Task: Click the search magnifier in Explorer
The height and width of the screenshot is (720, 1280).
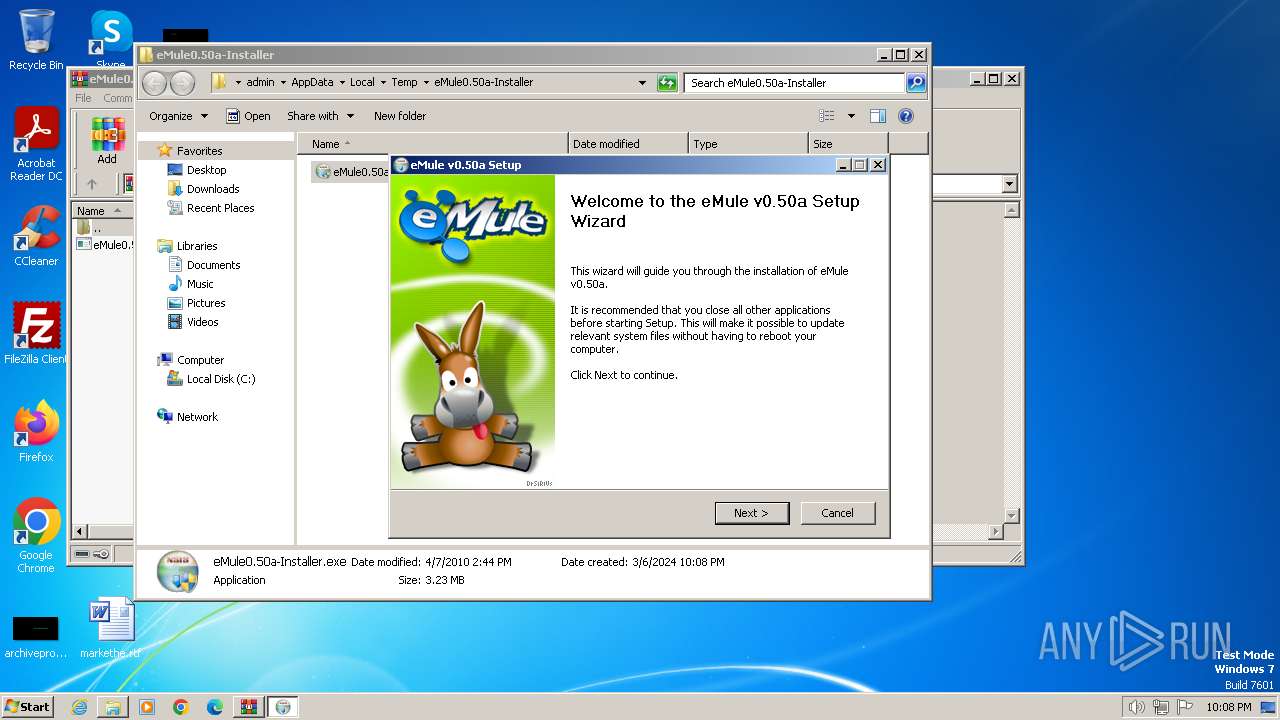Action: click(916, 83)
